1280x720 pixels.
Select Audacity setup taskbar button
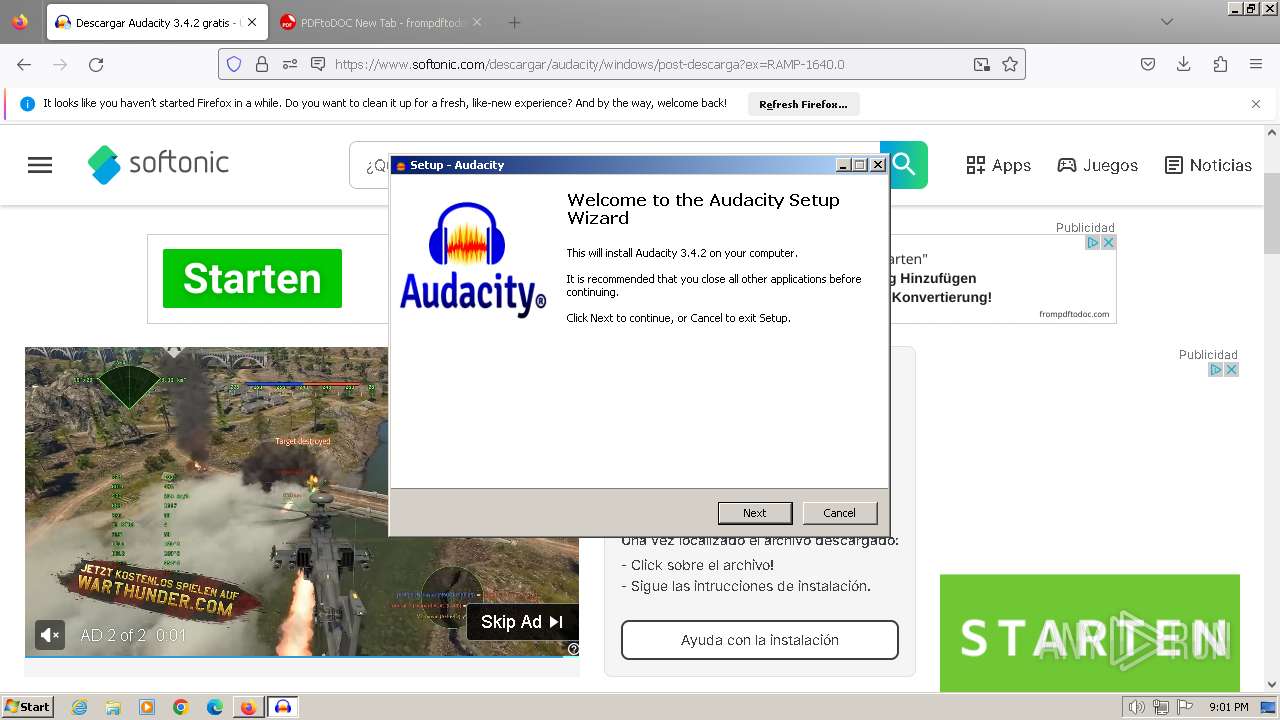pyautogui.click(x=283, y=707)
